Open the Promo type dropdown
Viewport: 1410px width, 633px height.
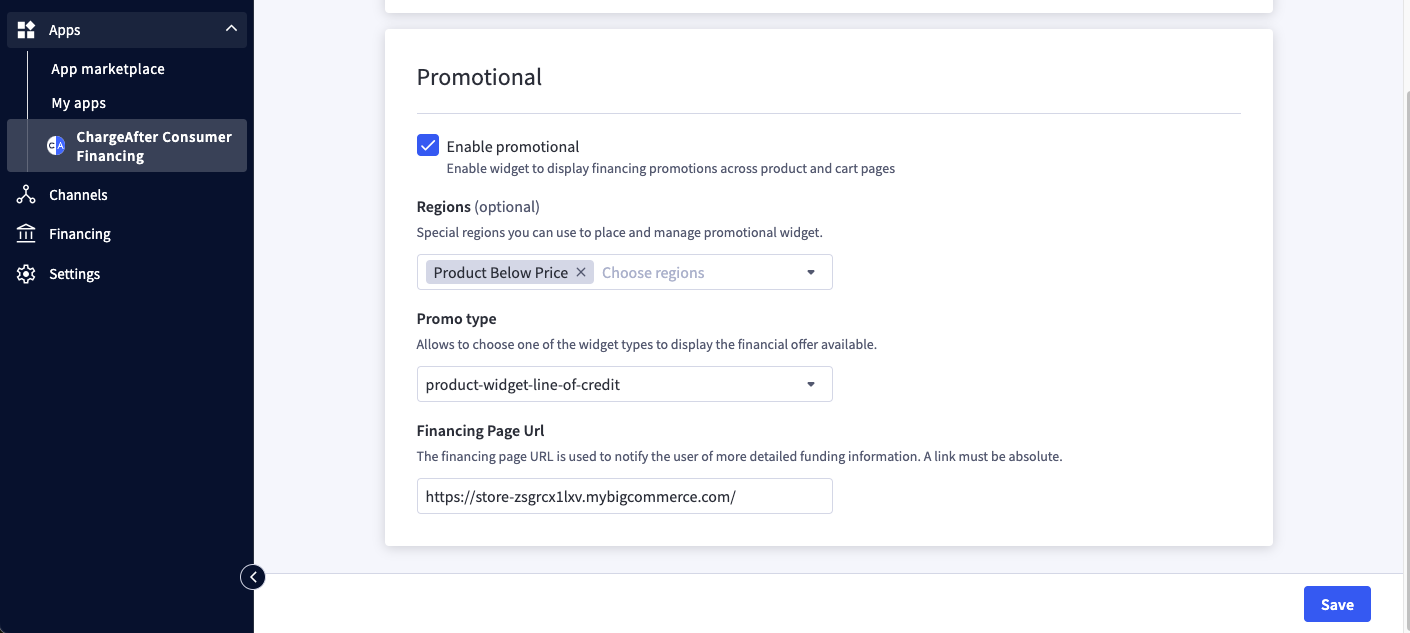(624, 385)
